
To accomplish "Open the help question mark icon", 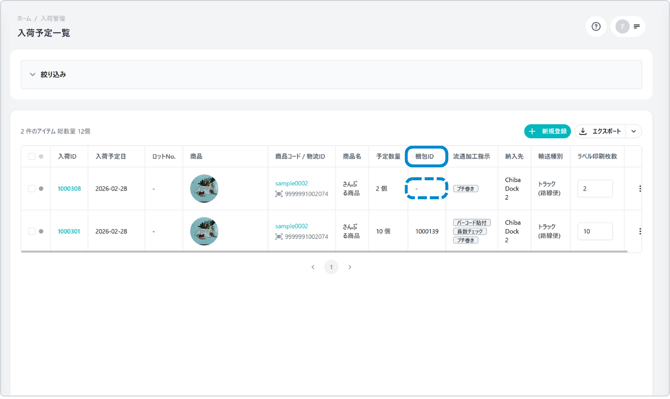I will click(596, 26).
